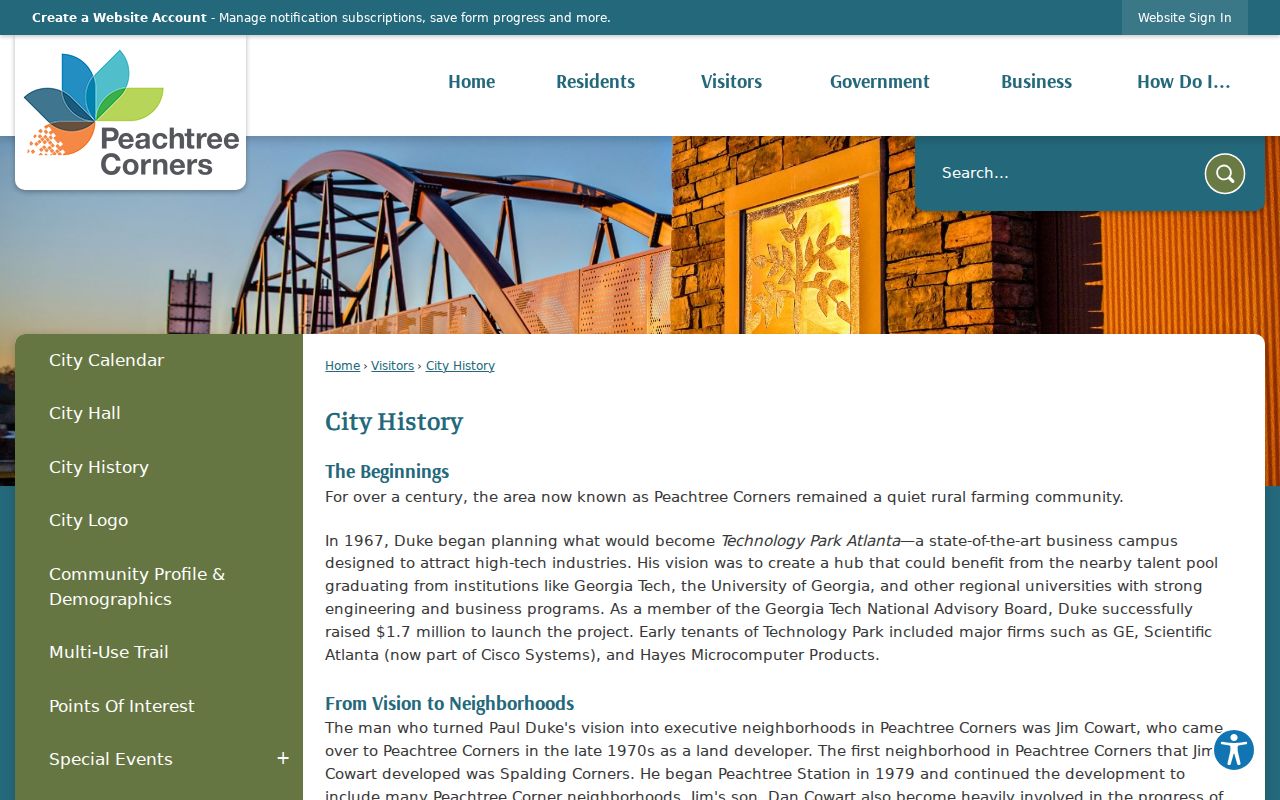Go to Home breadcrumb link
1280x800 pixels.
[x=342, y=366]
